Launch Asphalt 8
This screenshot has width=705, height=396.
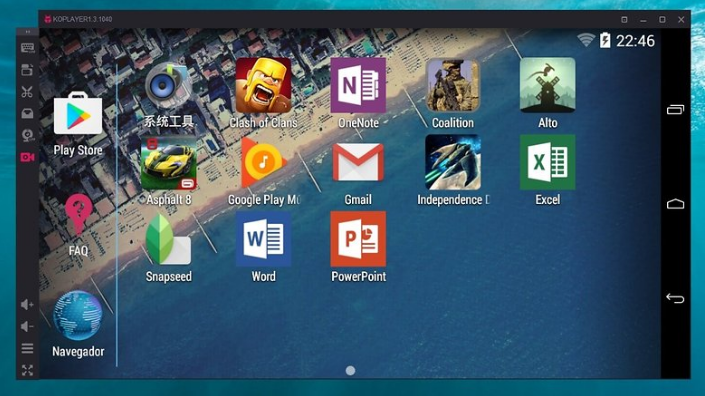(169, 162)
